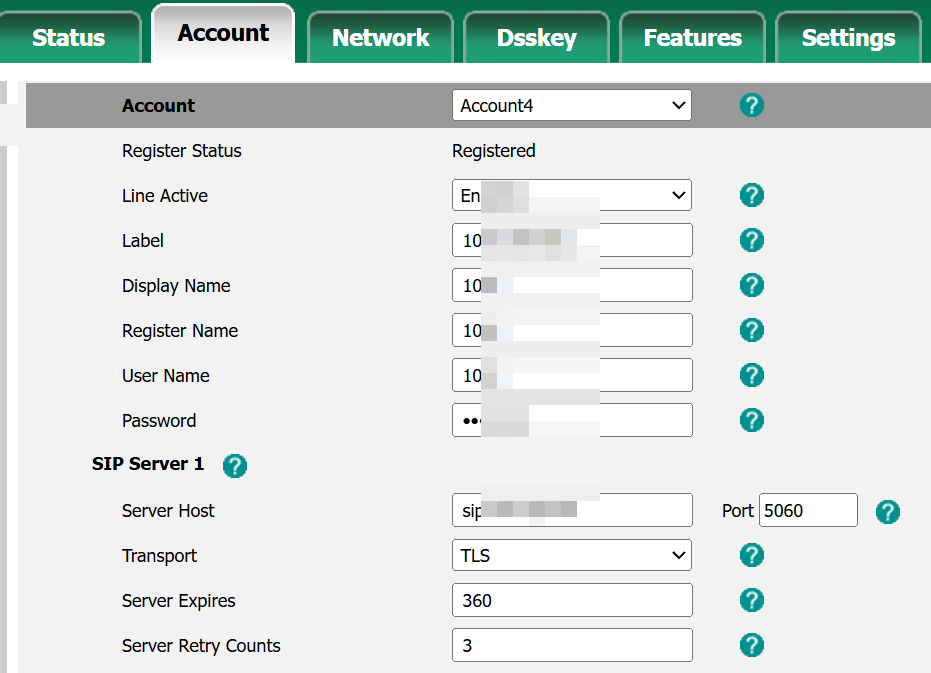Go to the Settings tab

coord(848,38)
